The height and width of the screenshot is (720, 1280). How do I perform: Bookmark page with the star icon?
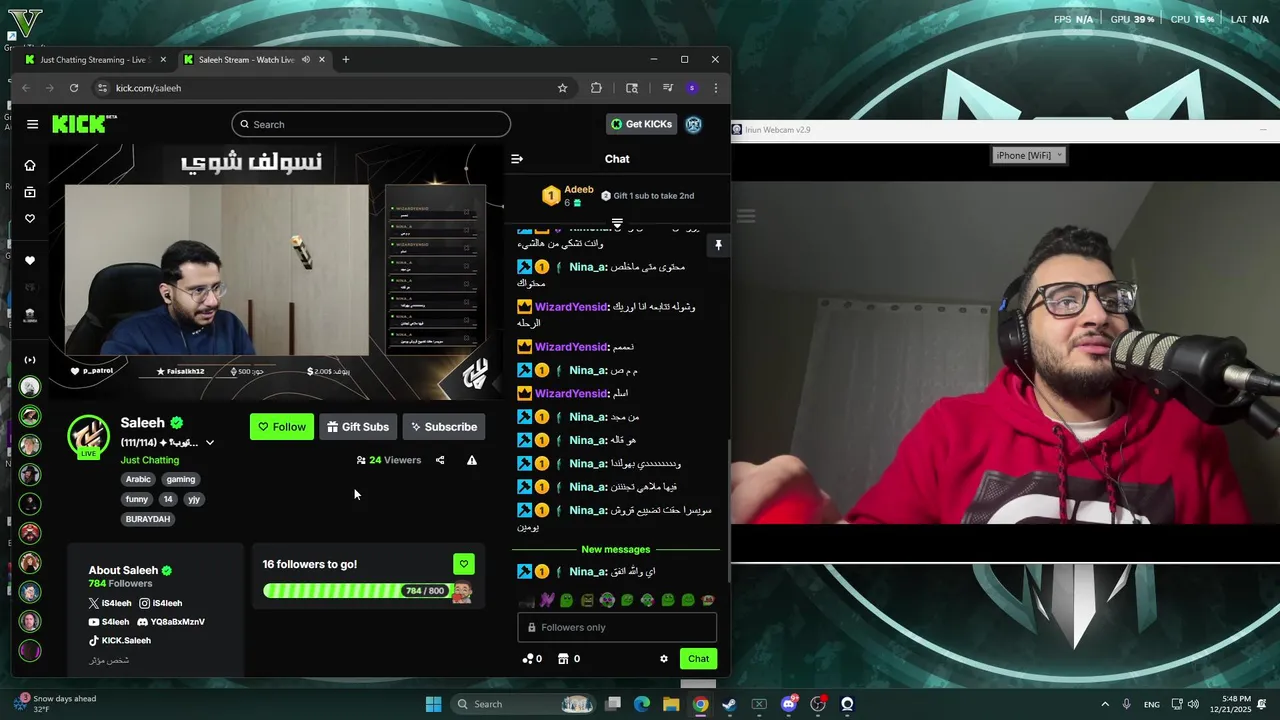[562, 88]
